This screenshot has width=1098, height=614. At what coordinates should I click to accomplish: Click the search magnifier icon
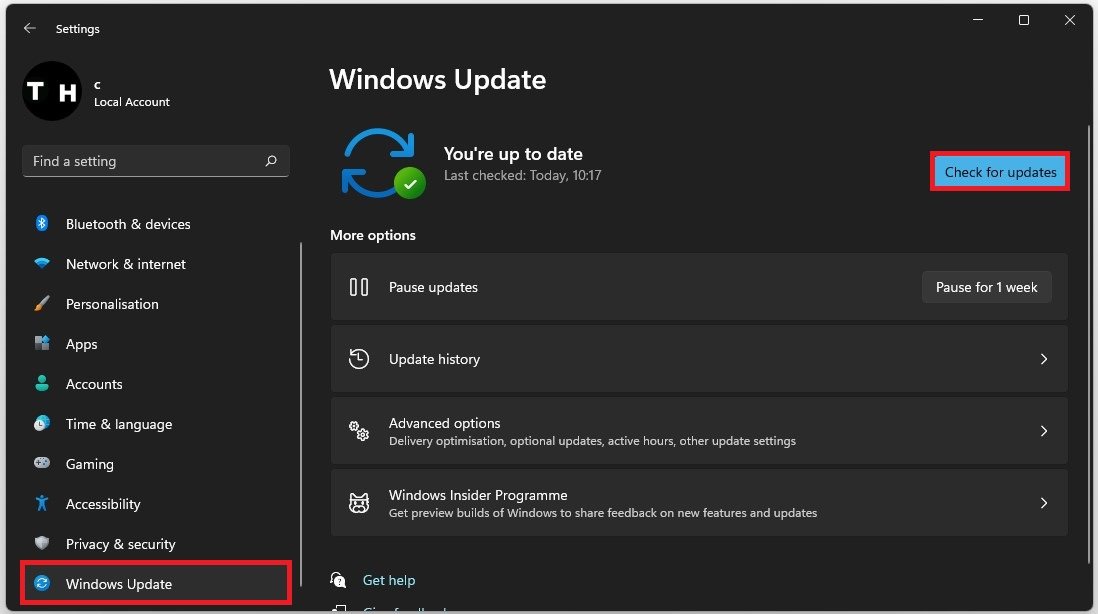point(271,161)
